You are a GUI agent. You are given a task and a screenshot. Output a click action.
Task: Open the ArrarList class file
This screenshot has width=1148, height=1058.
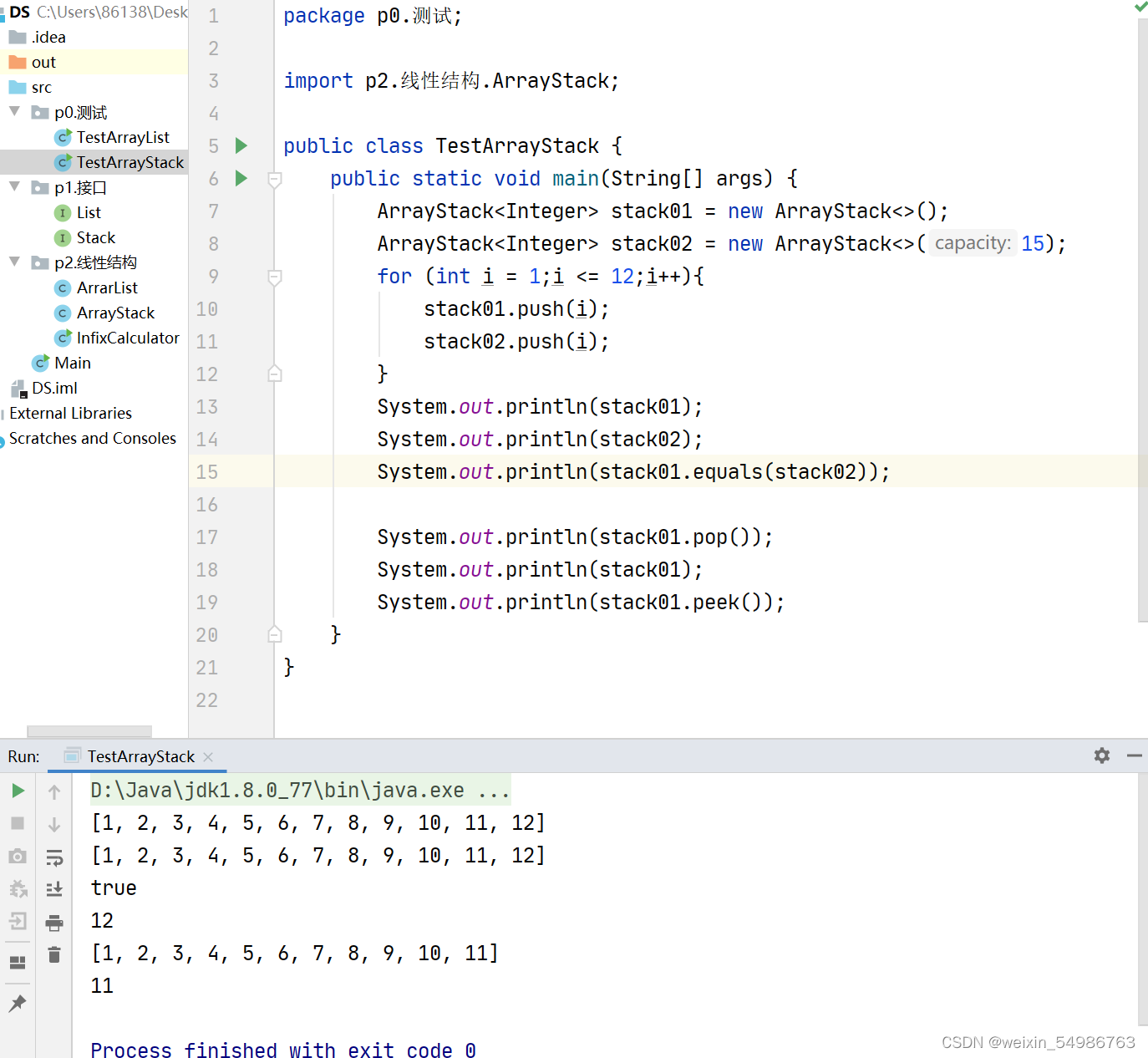[x=107, y=287]
